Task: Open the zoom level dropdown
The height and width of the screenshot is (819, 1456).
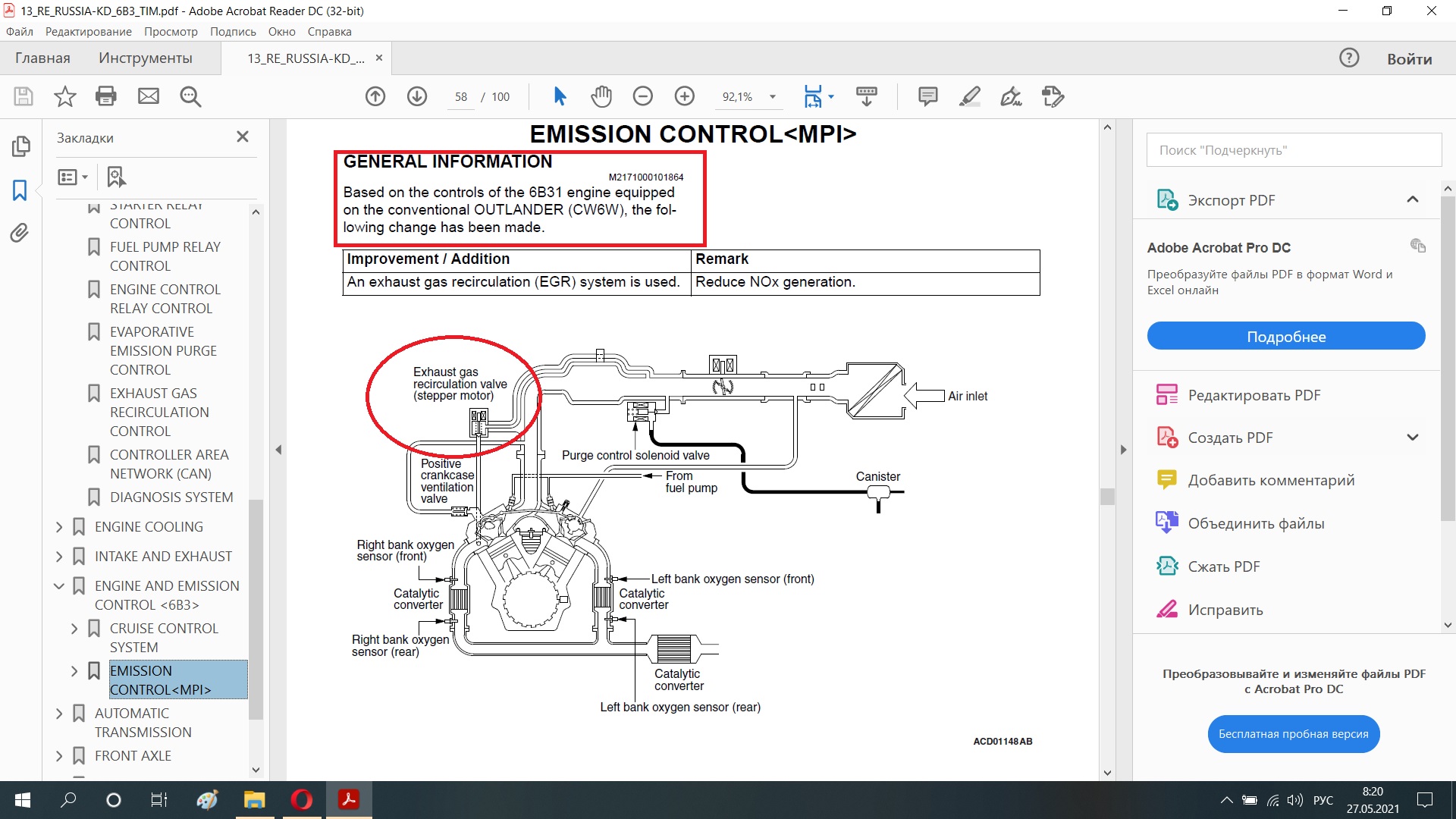Action: click(x=773, y=96)
